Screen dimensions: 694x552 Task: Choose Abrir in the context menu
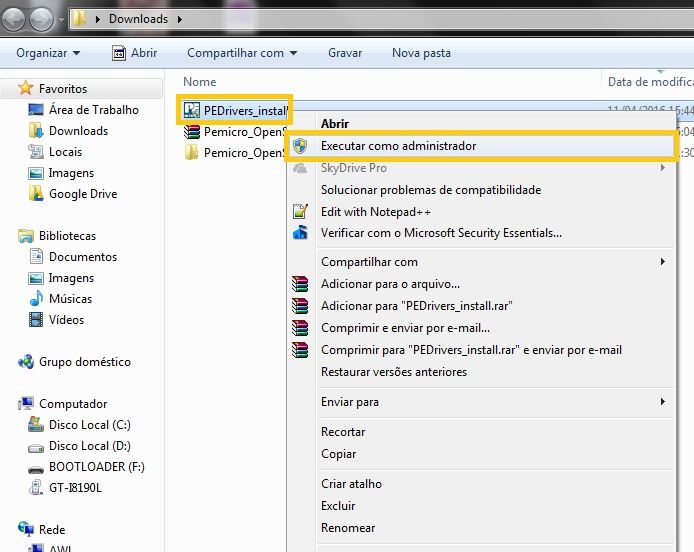pos(335,124)
